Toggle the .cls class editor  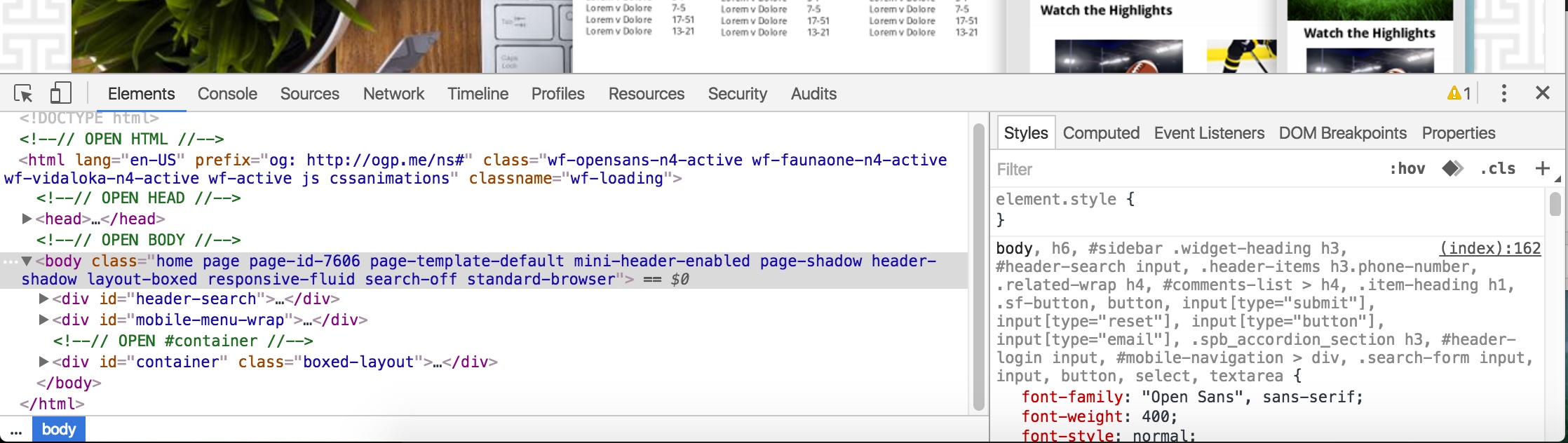tap(1497, 168)
